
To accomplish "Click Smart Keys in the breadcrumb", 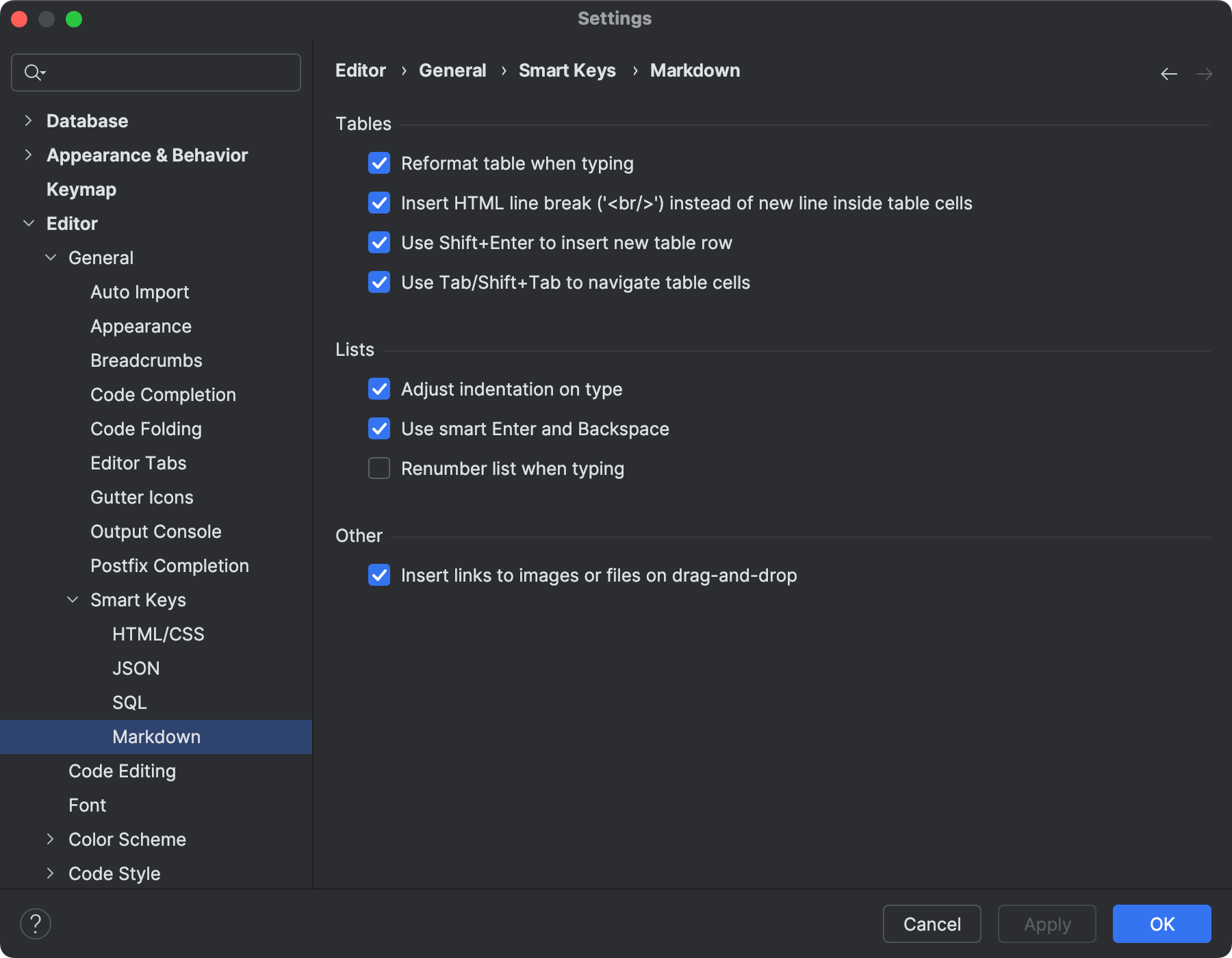I will [x=567, y=70].
